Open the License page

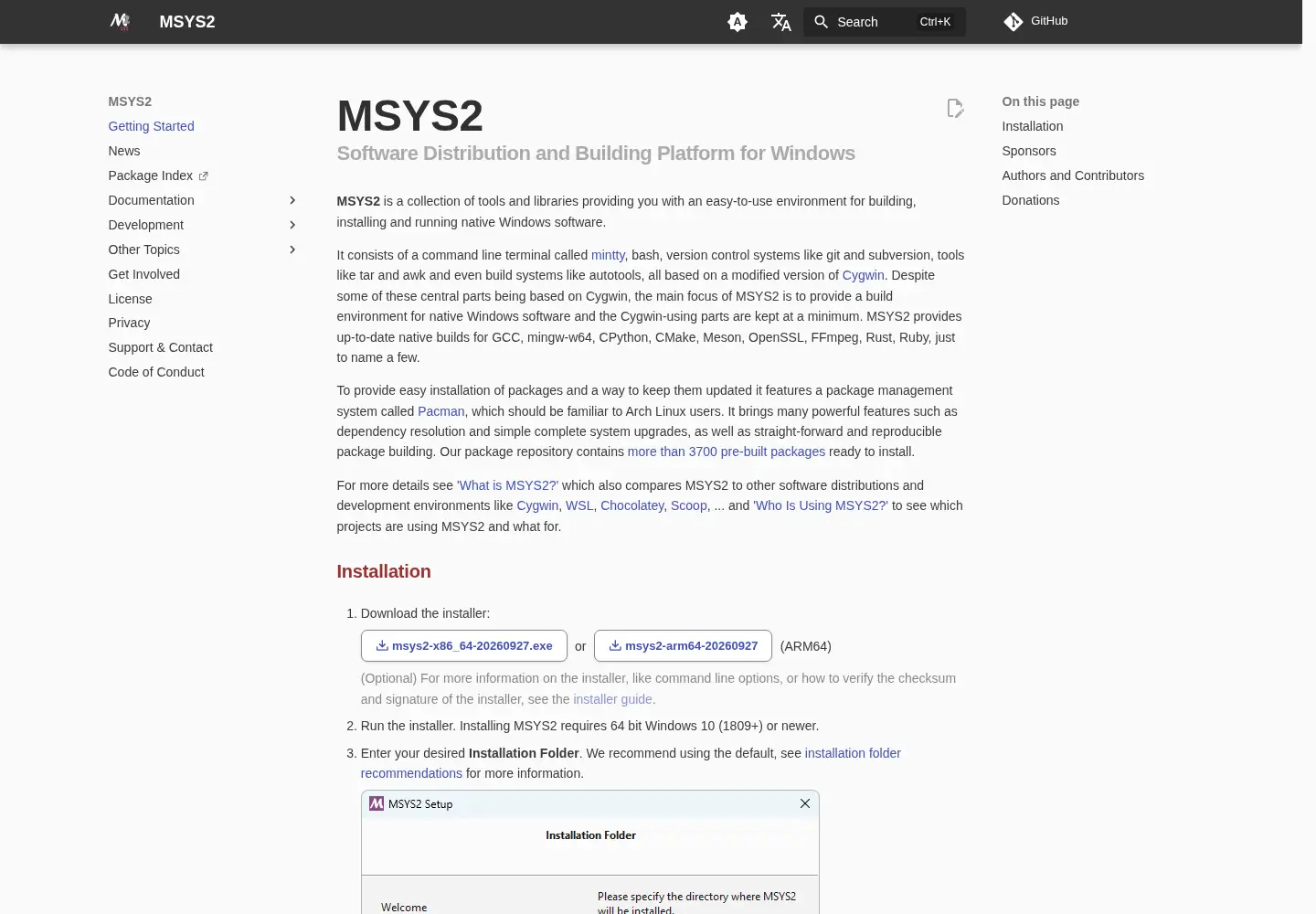click(130, 299)
